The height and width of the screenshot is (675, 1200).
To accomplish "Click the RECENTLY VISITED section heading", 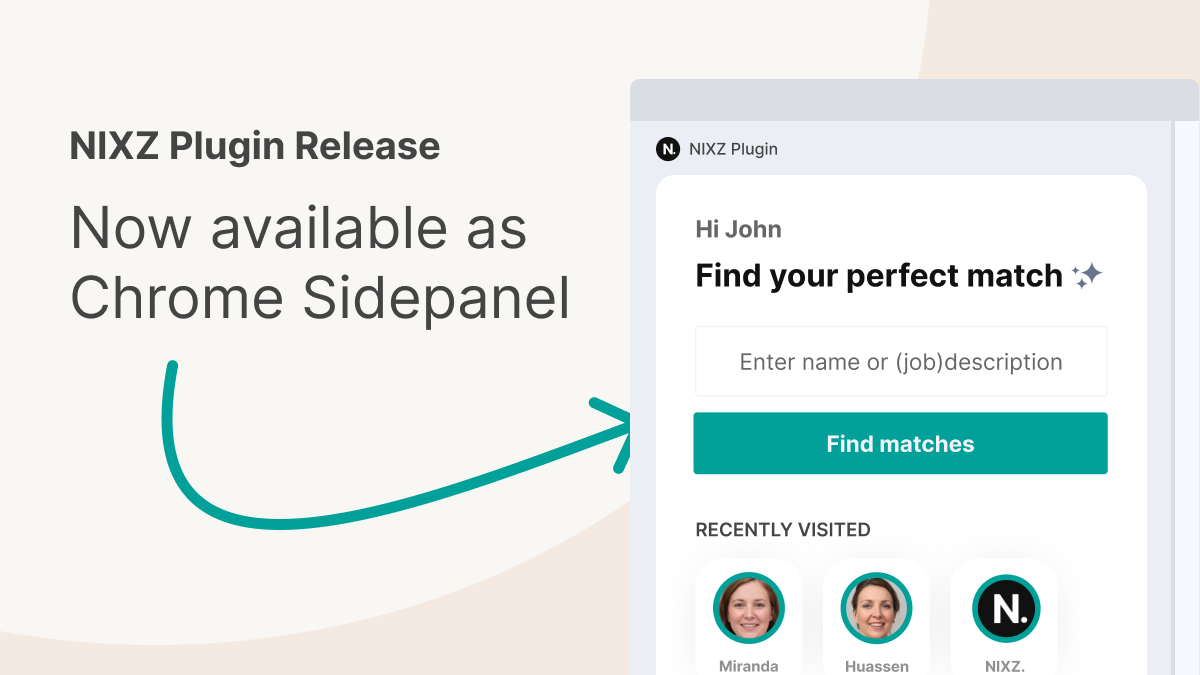I will pyautogui.click(x=783, y=529).
